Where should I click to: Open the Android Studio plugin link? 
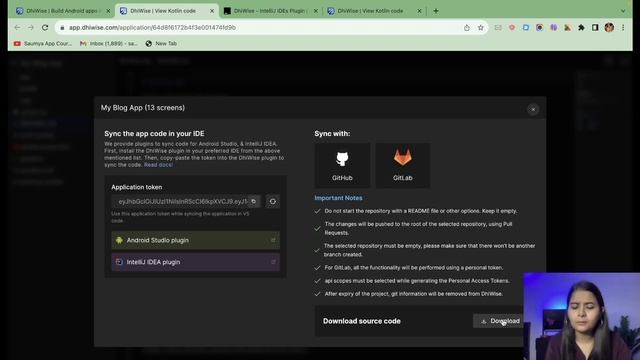click(x=196, y=240)
